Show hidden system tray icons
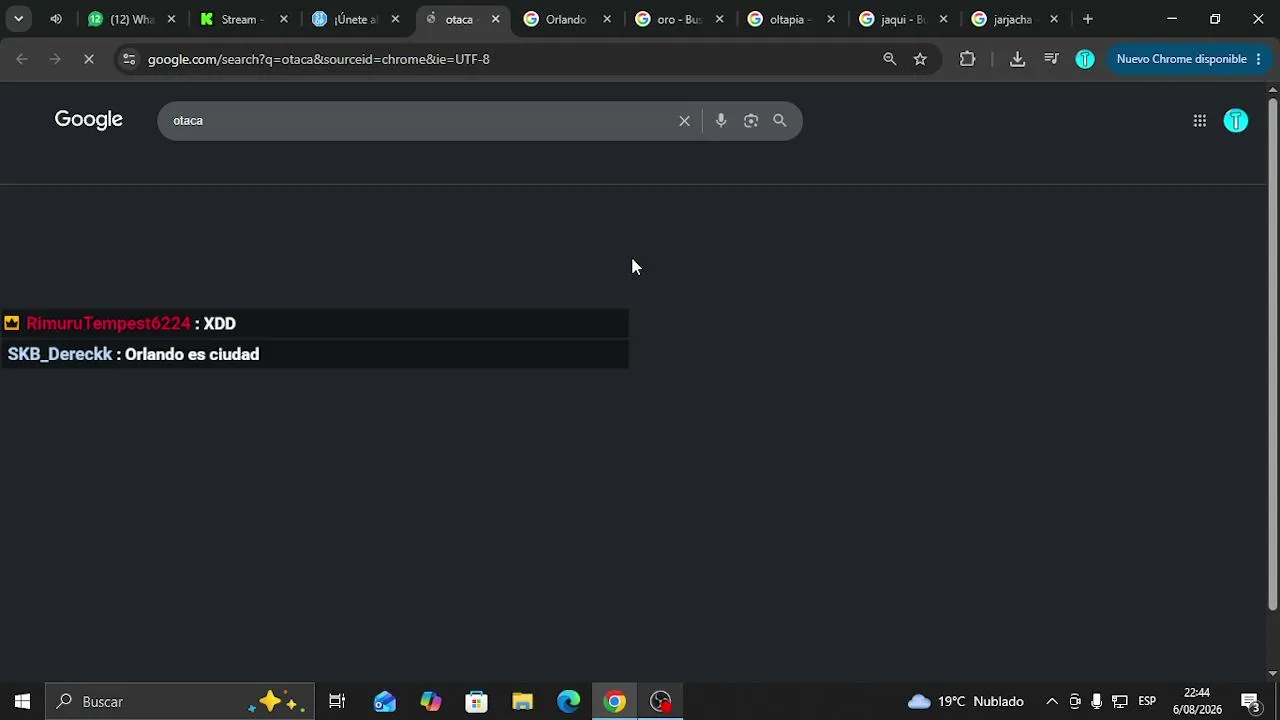Screen dimensions: 1280x720 (1052, 701)
